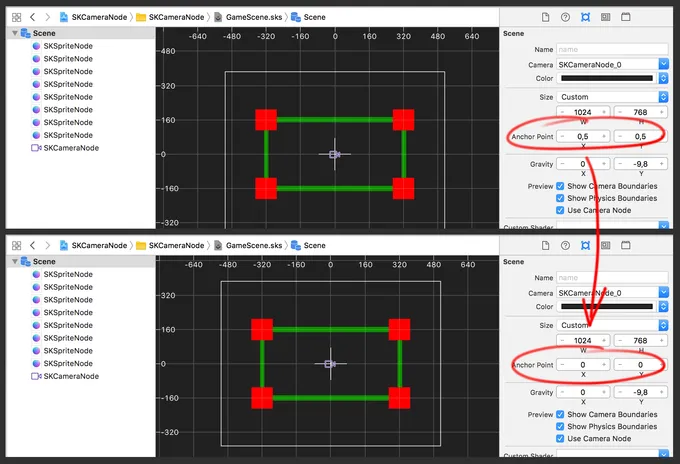
Task: Click SKCameraNode project breadcrumb text in lower window
Action: 99,245
